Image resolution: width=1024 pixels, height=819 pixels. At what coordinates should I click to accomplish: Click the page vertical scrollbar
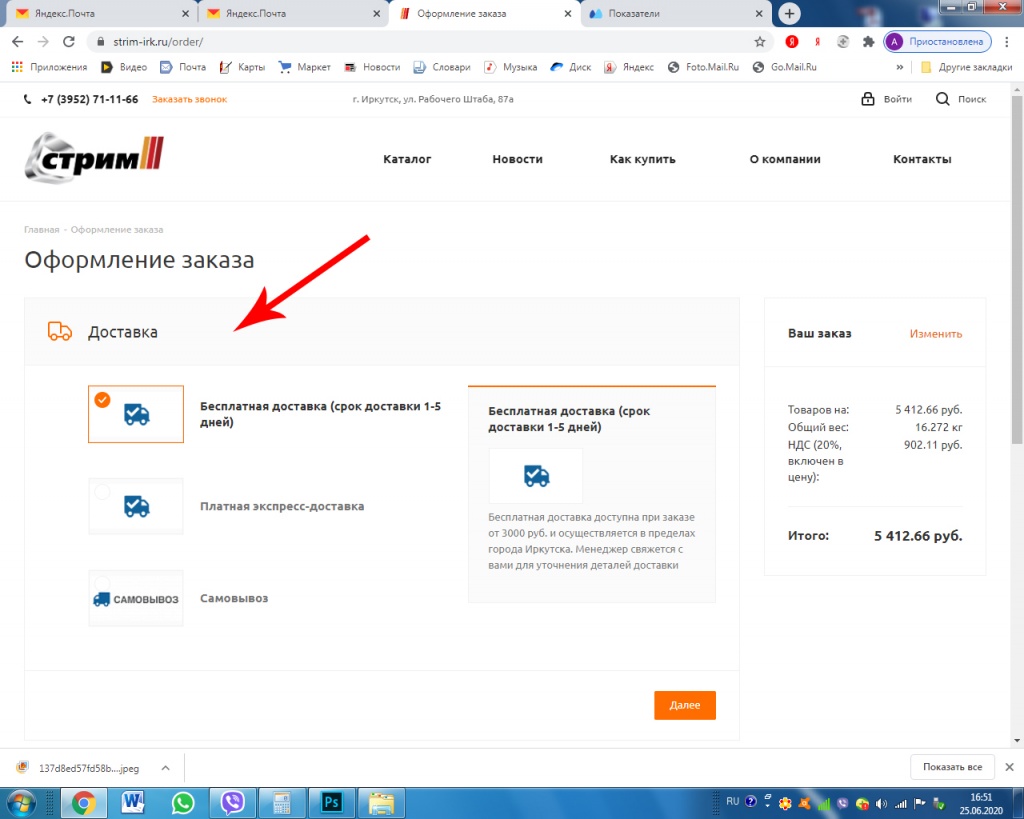point(1017,300)
